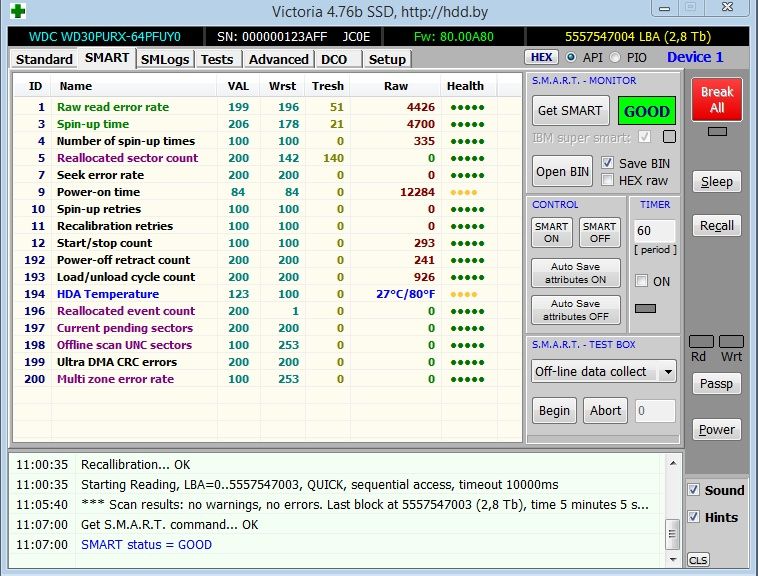Viewport: 758px width, 576px height.
Task: Open the Off-line data collect dropdown
Action: click(603, 372)
